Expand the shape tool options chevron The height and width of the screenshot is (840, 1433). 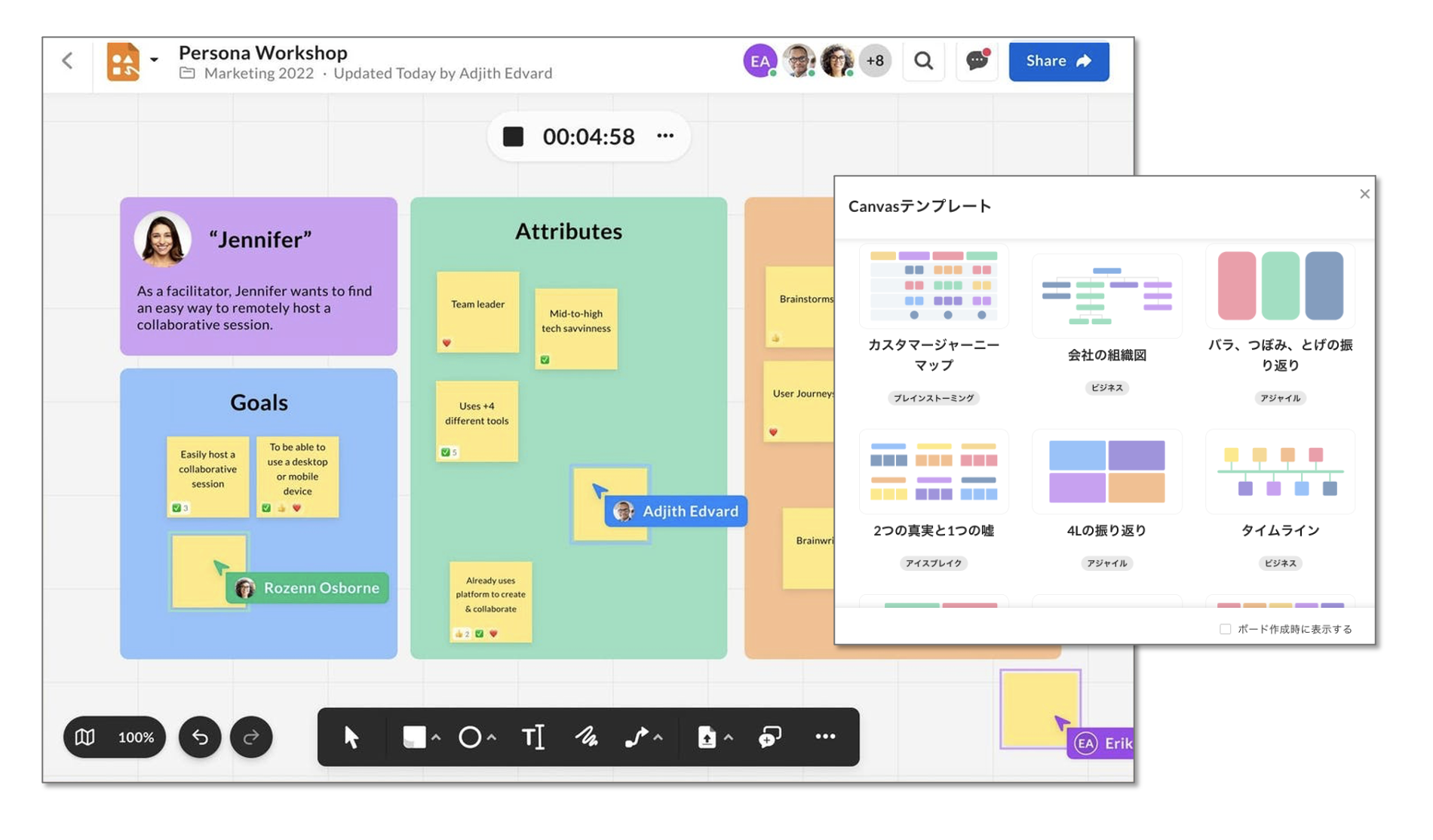435,737
